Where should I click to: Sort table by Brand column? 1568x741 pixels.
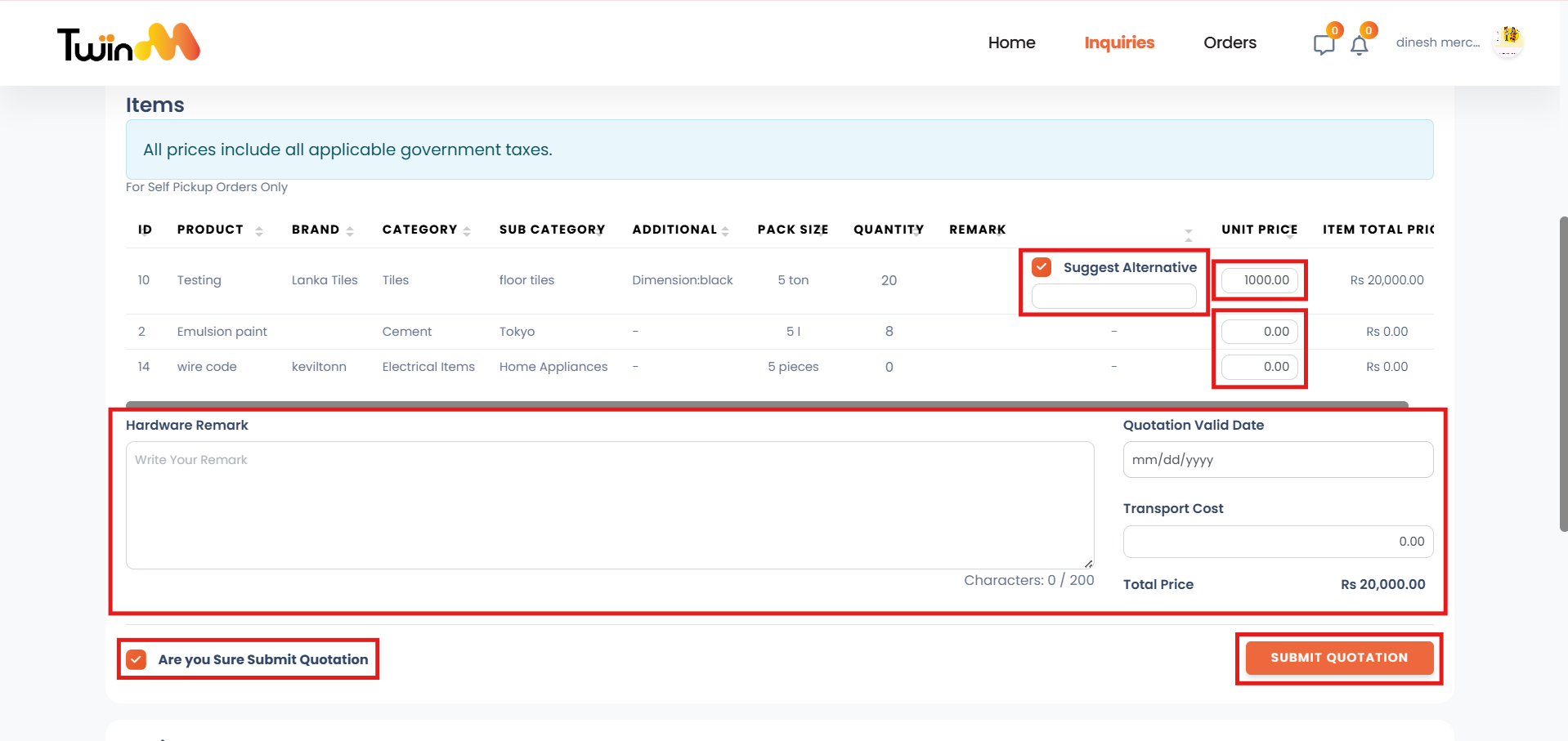350,230
